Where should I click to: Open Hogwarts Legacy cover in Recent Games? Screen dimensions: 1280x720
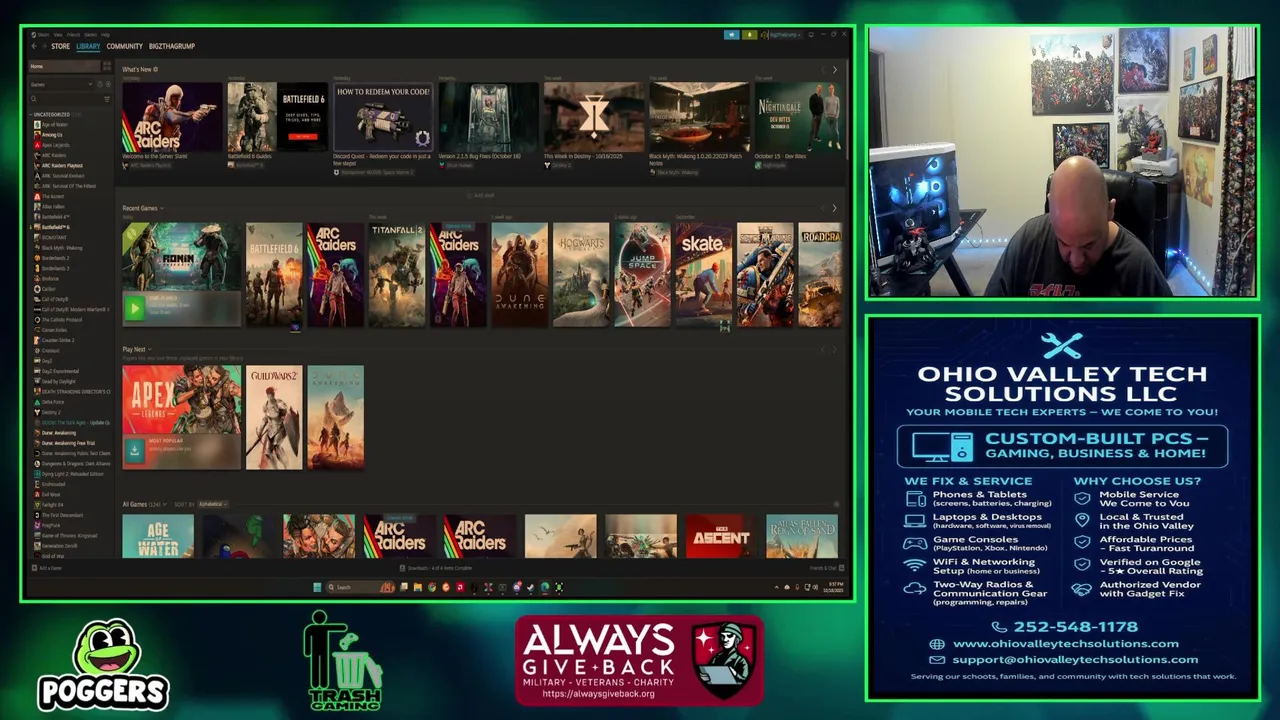[x=581, y=275]
